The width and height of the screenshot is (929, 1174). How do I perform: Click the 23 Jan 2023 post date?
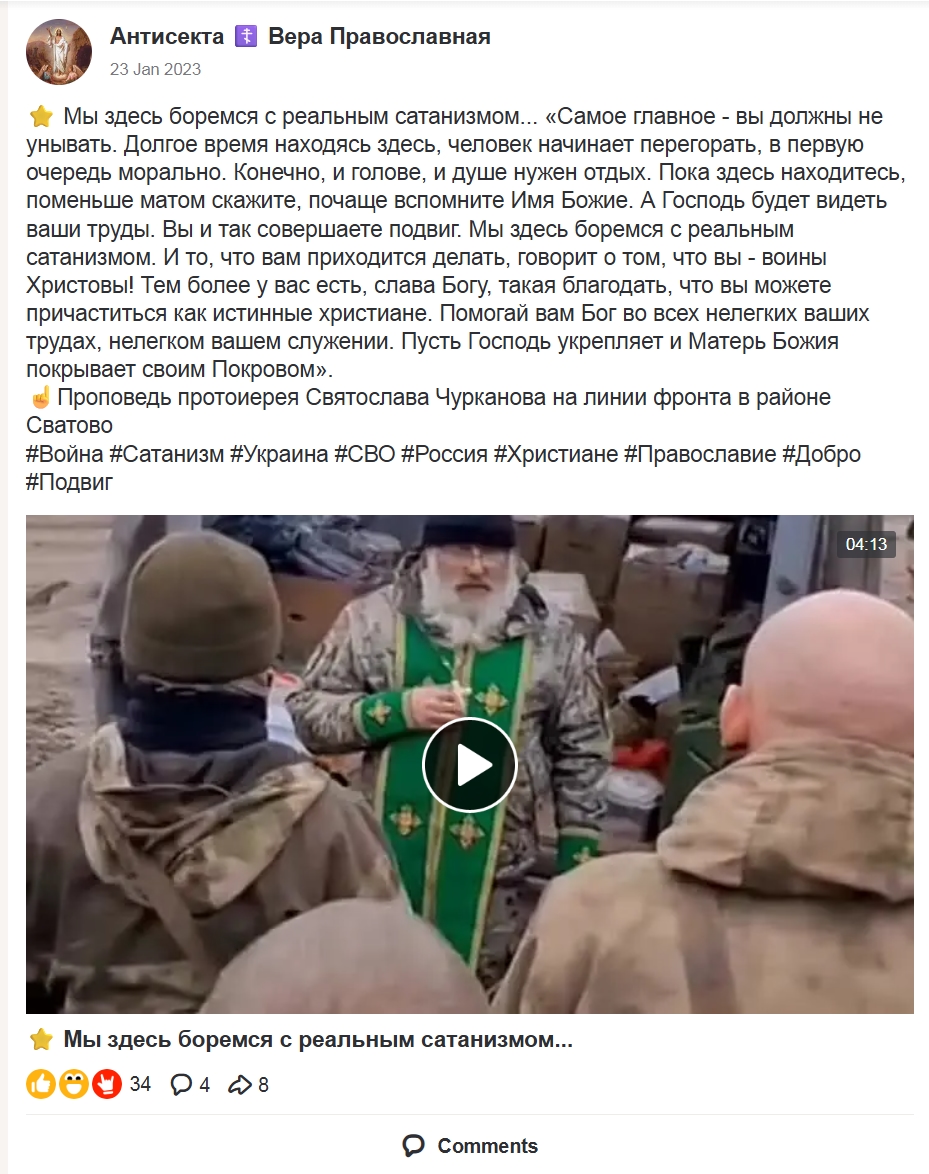(x=156, y=70)
